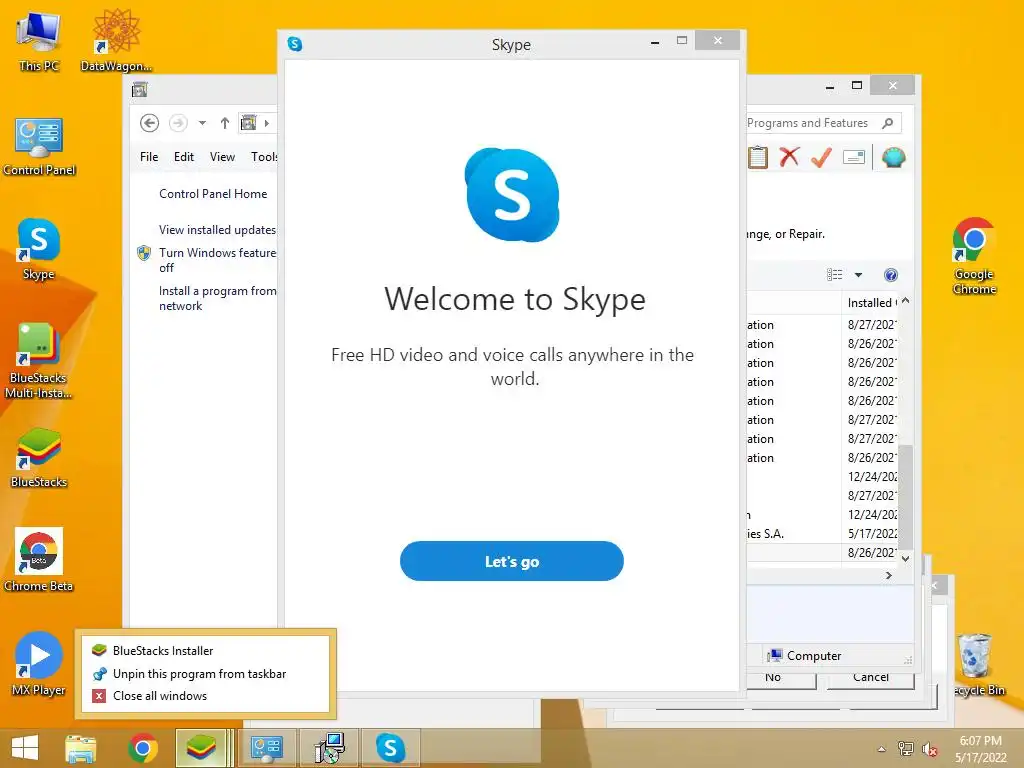Screen dimensions: 1024x768
Task: Launch Skype from desktop shortcut
Action: pos(39,249)
